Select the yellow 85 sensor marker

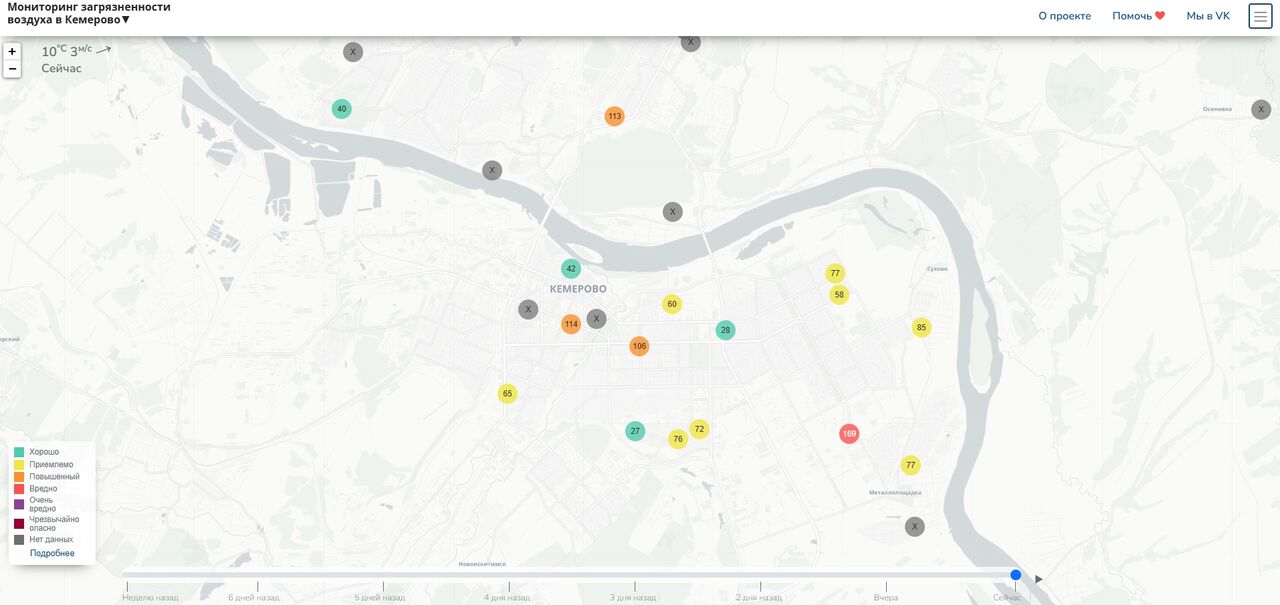click(x=921, y=327)
